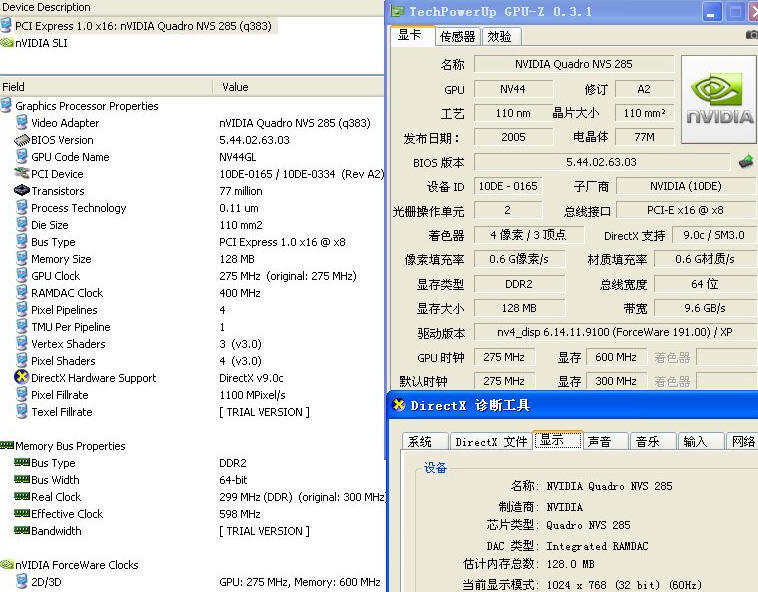Click the Transistors row icon
Image resolution: width=758 pixels, height=592 pixels.
[x=22, y=191]
